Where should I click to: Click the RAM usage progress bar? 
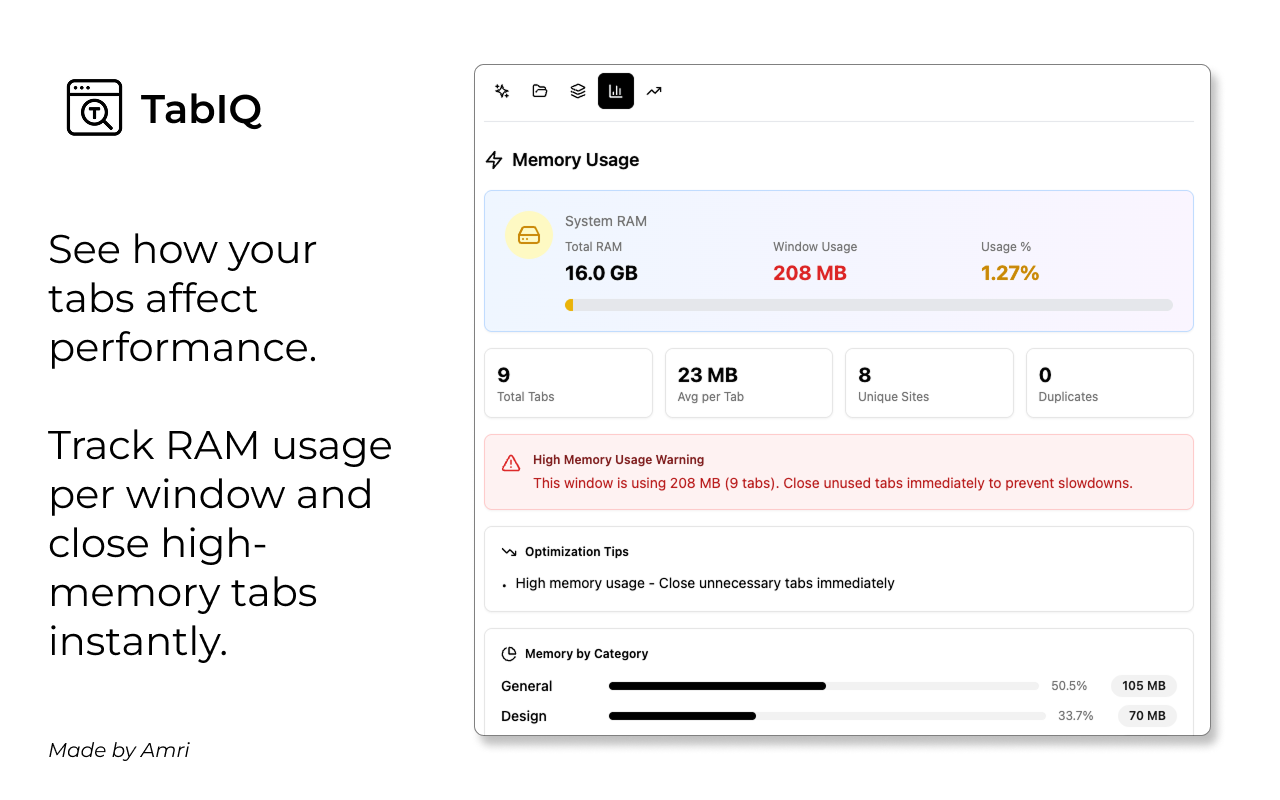tap(869, 305)
